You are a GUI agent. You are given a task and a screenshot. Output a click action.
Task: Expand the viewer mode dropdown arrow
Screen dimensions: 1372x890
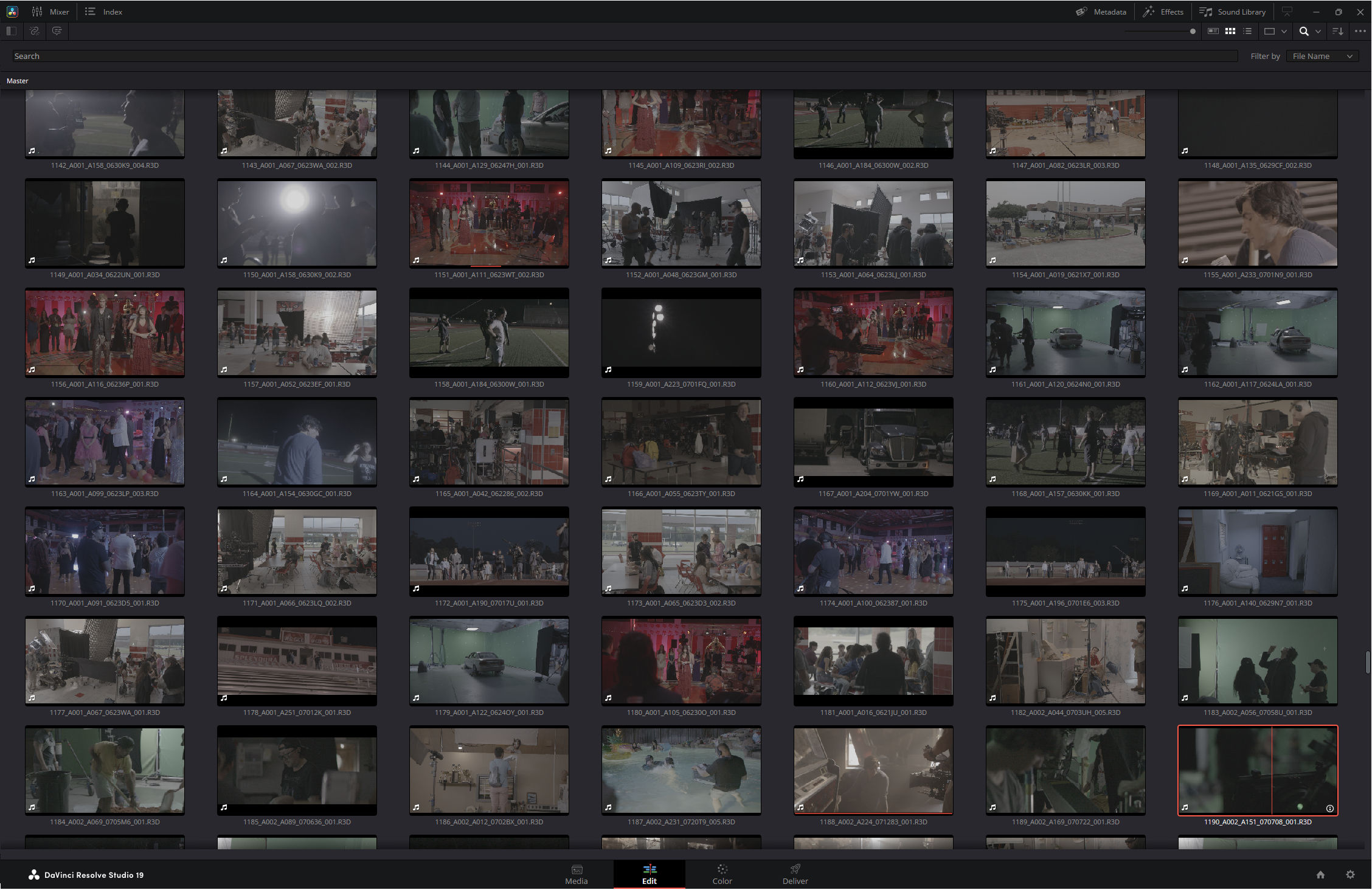(x=1284, y=32)
